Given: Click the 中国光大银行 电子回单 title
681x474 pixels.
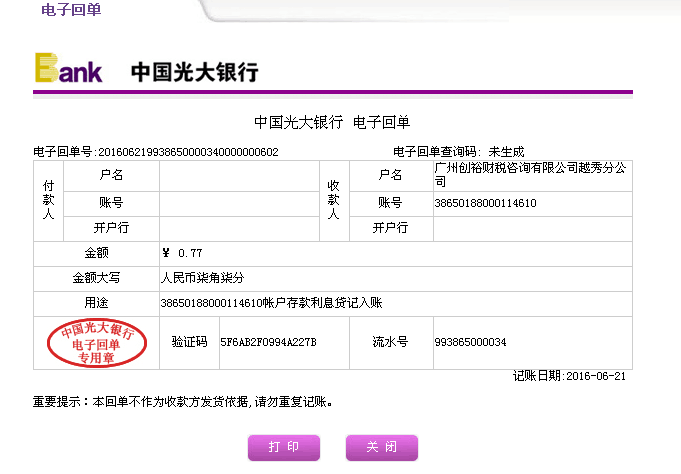Looking at the screenshot, I should (x=332, y=122).
